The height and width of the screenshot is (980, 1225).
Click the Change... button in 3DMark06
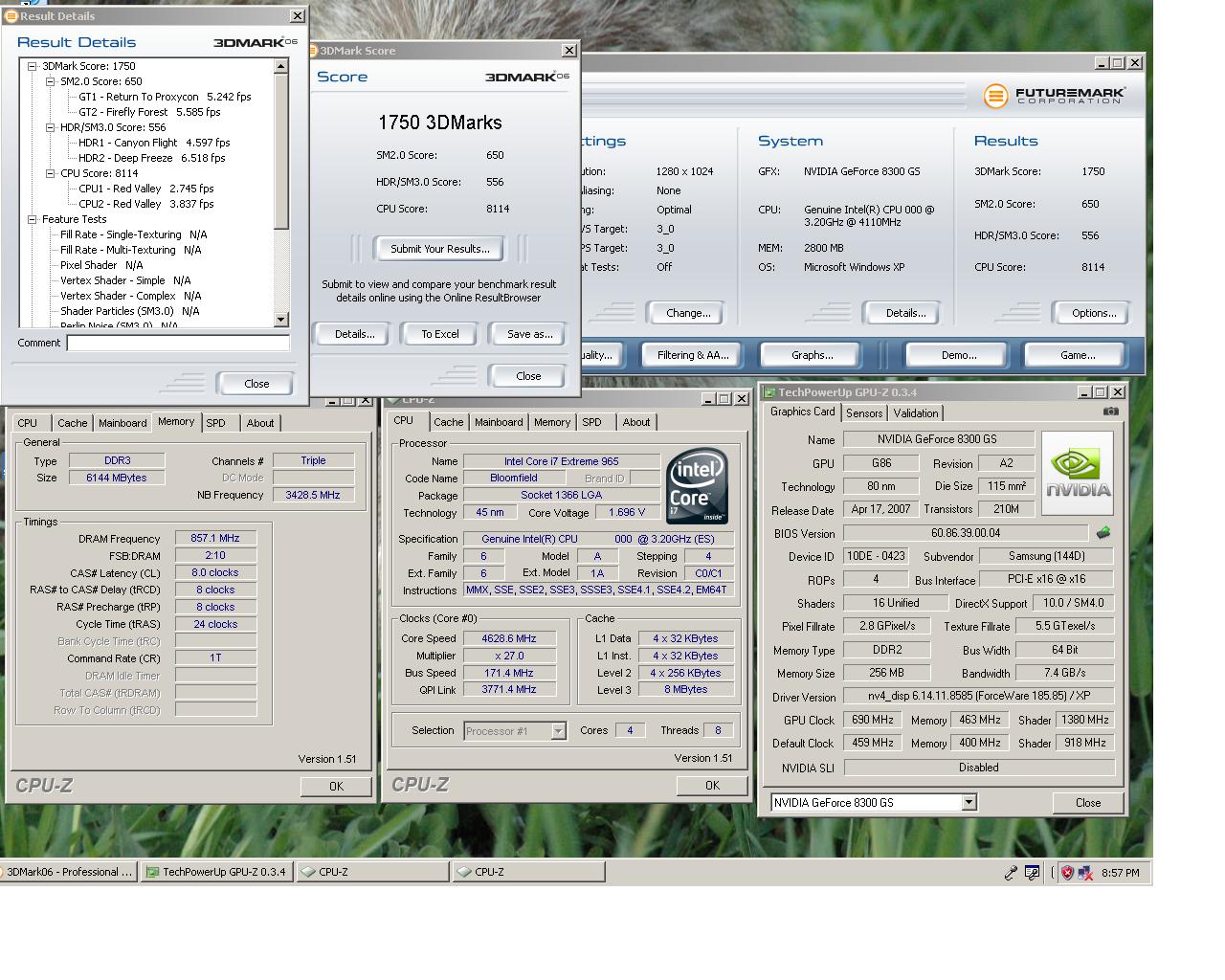coord(688,313)
